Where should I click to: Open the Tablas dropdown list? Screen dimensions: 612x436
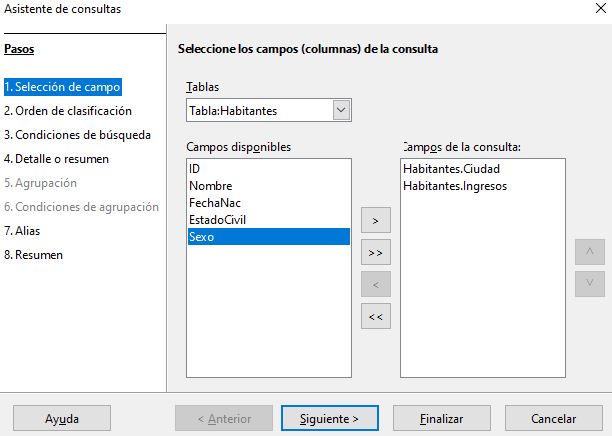pos(341,110)
